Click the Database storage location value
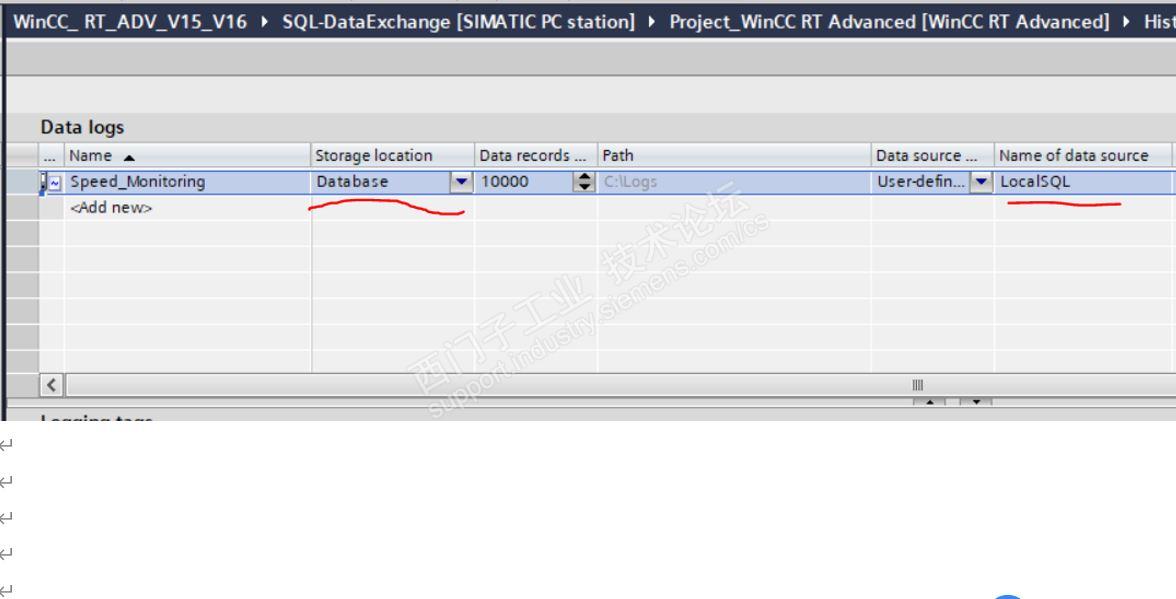This screenshot has width=1176, height=599. [x=352, y=182]
